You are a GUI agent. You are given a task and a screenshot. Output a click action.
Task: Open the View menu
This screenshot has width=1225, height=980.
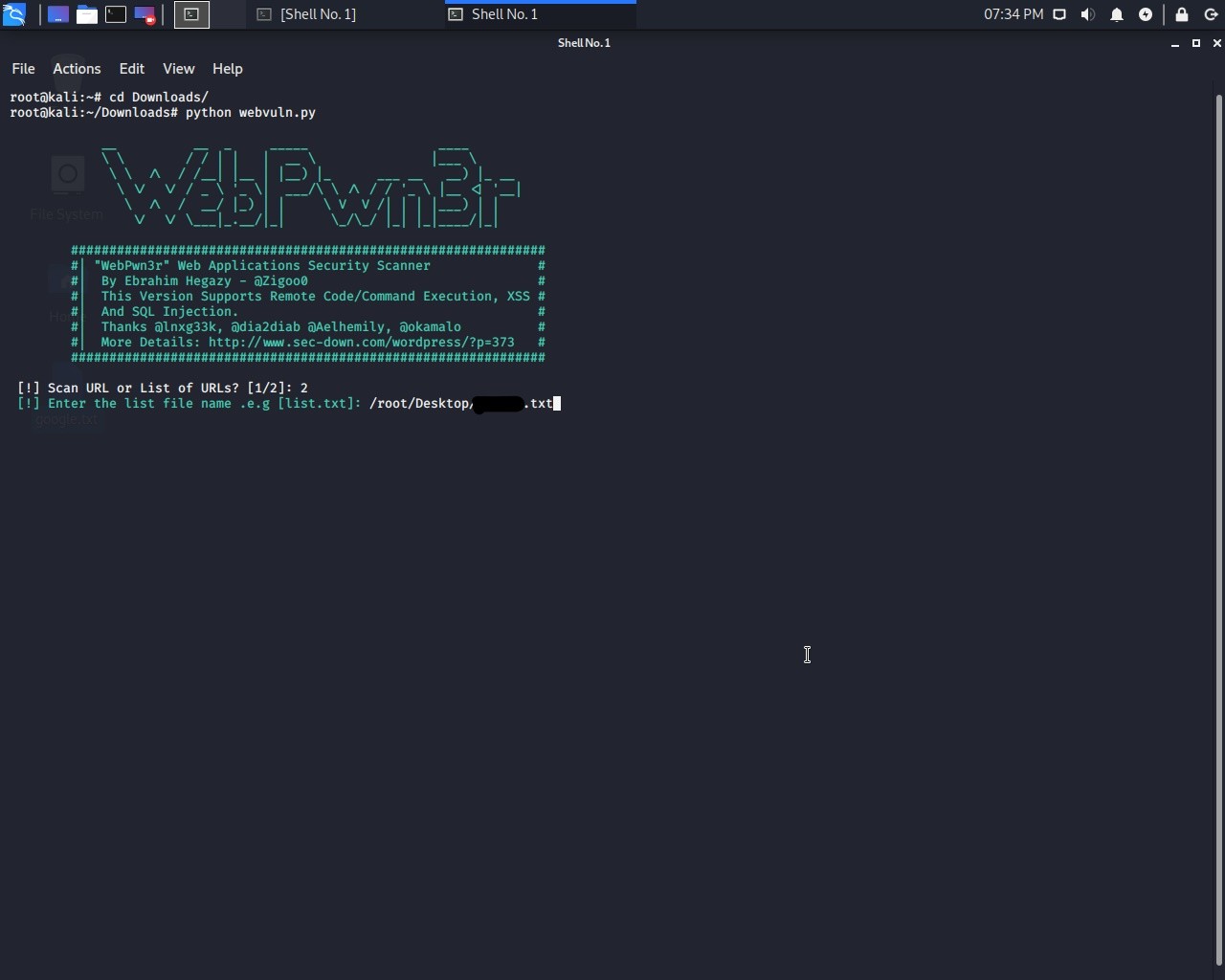(179, 69)
